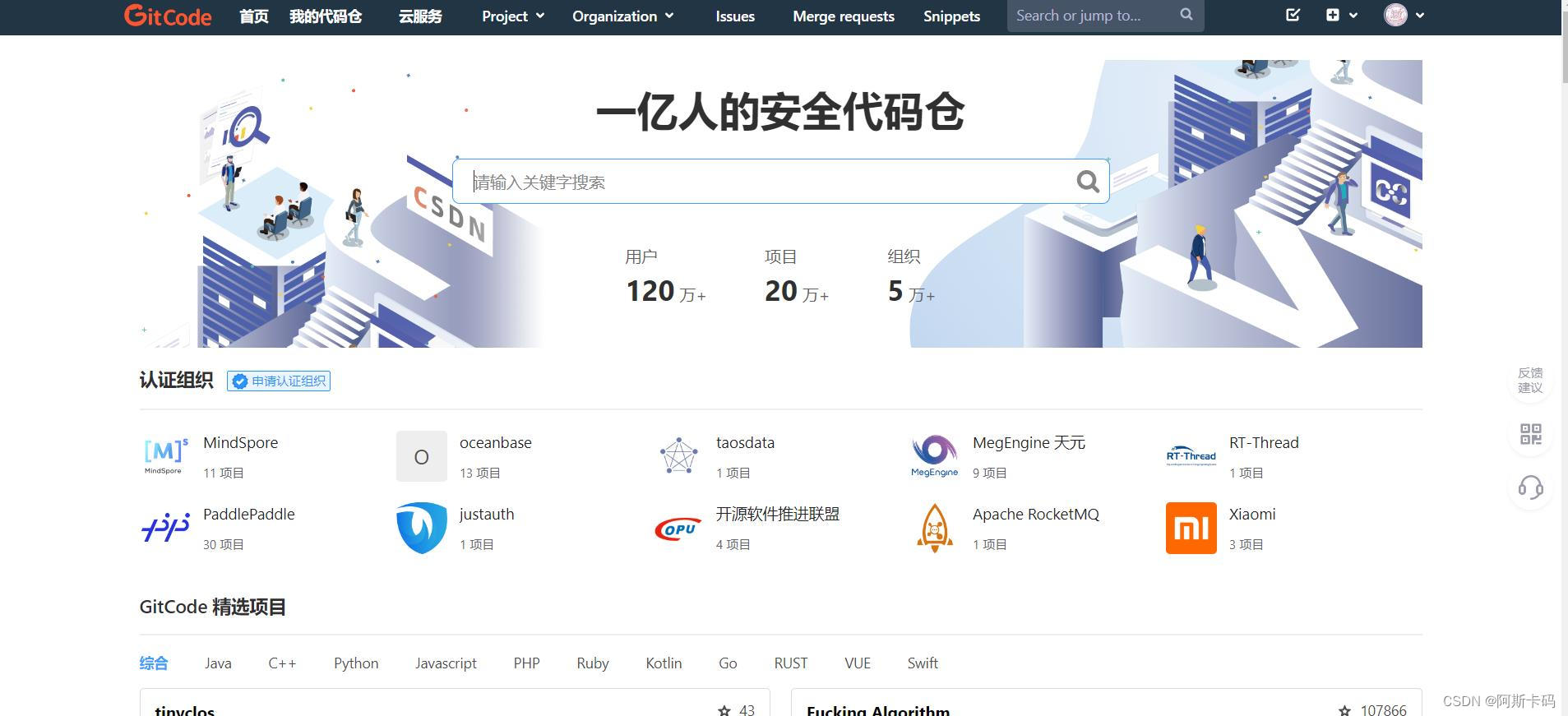Open MegEngine 天元 organization link
1568x716 pixels.
(1029, 442)
